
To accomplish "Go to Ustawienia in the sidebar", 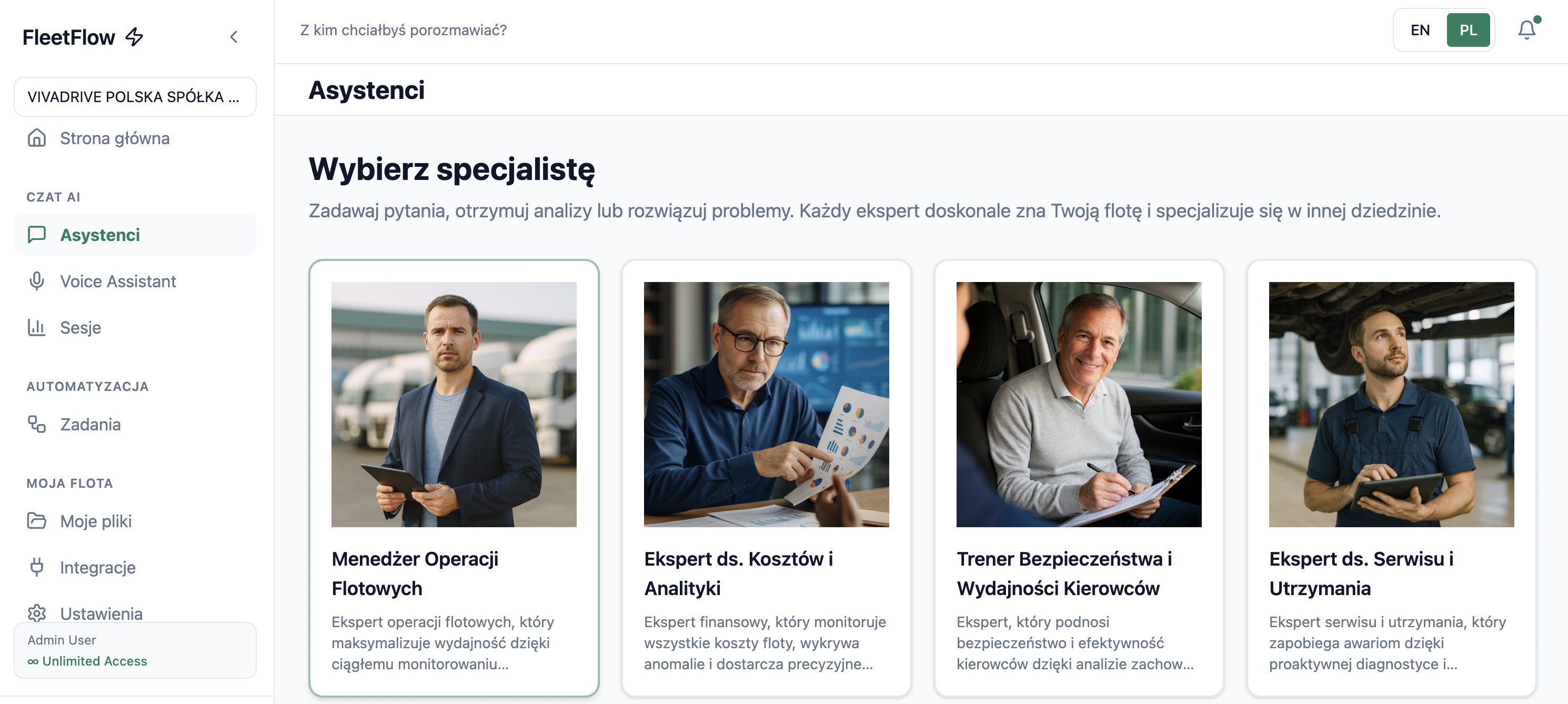I will (x=101, y=613).
